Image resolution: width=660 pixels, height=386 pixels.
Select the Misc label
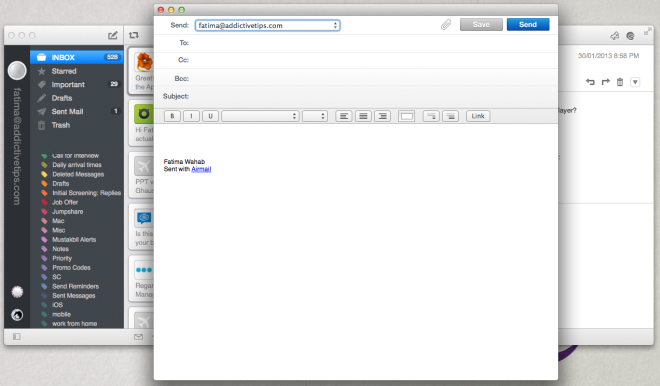(59, 230)
